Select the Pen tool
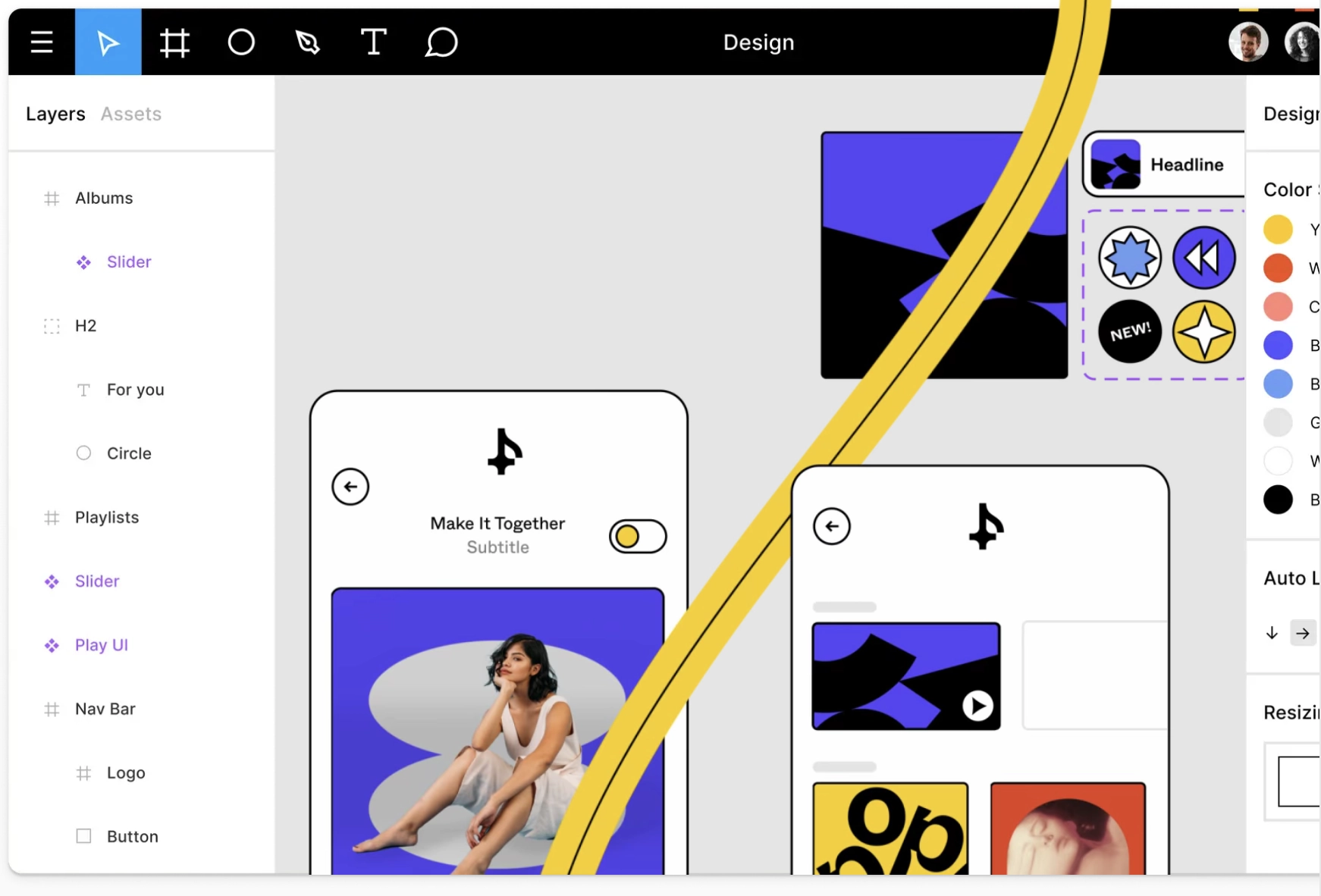Viewport: 1321px width, 896px height. click(x=307, y=42)
